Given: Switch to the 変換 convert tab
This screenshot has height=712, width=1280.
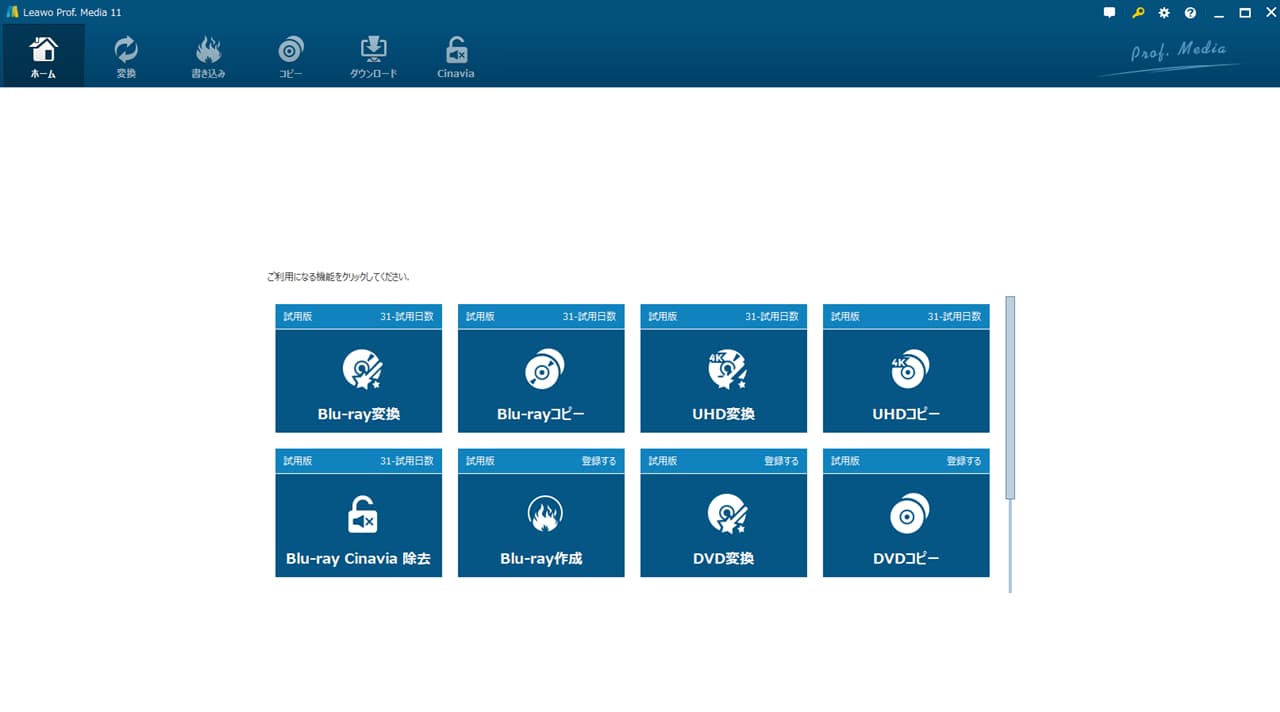Looking at the screenshot, I should click(126, 56).
